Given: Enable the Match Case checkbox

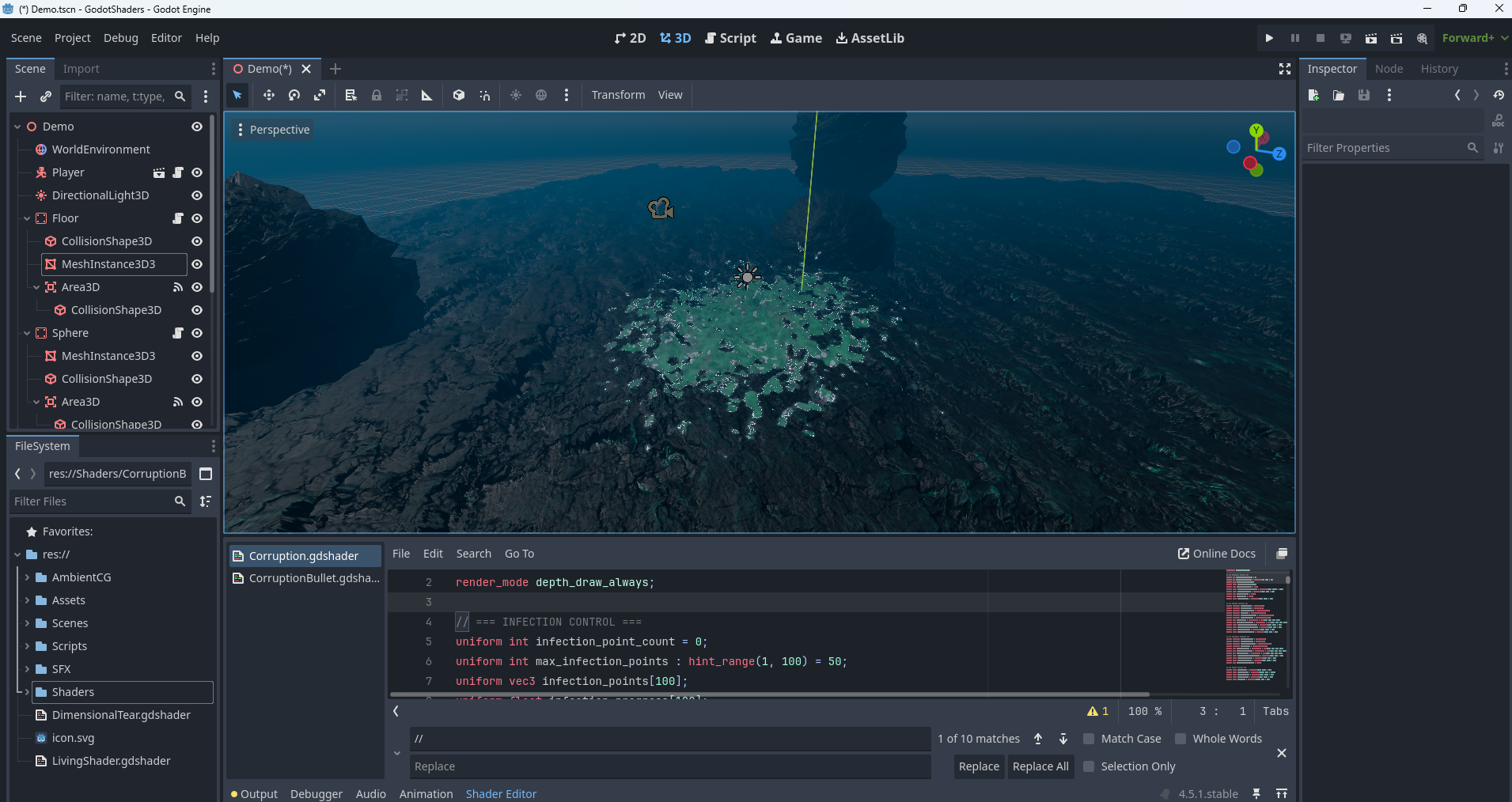Looking at the screenshot, I should pyautogui.click(x=1089, y=739).
